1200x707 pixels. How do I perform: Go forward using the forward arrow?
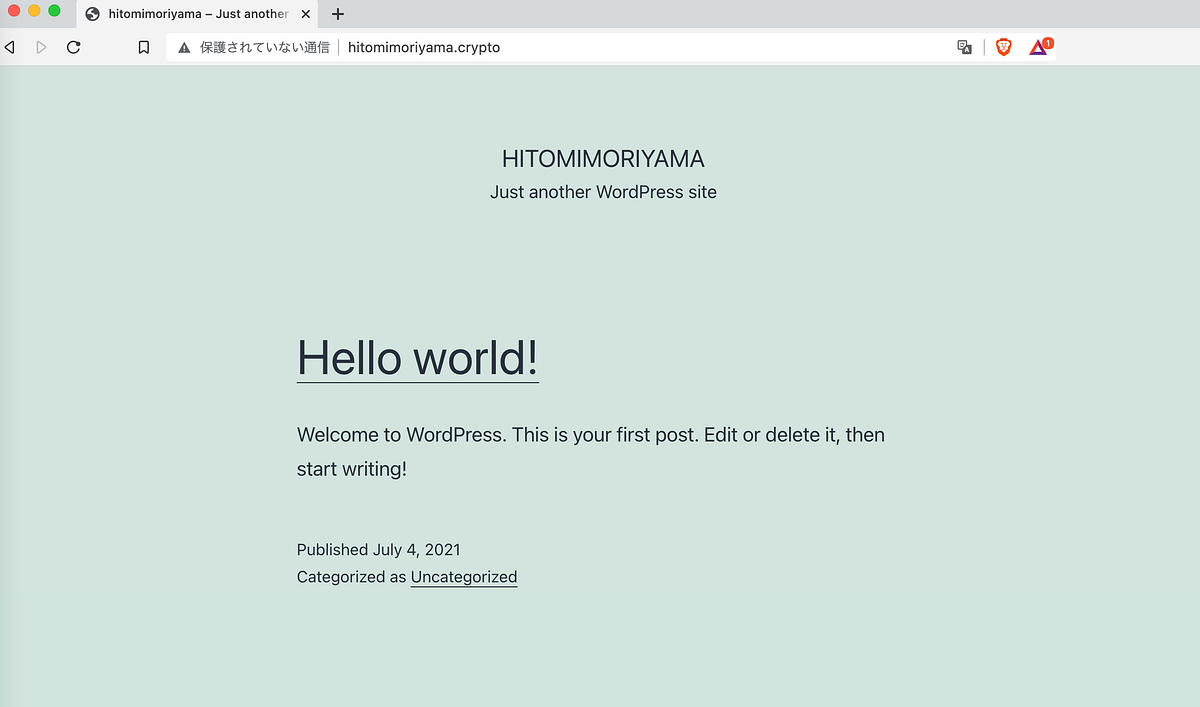[x=41, y=47]
